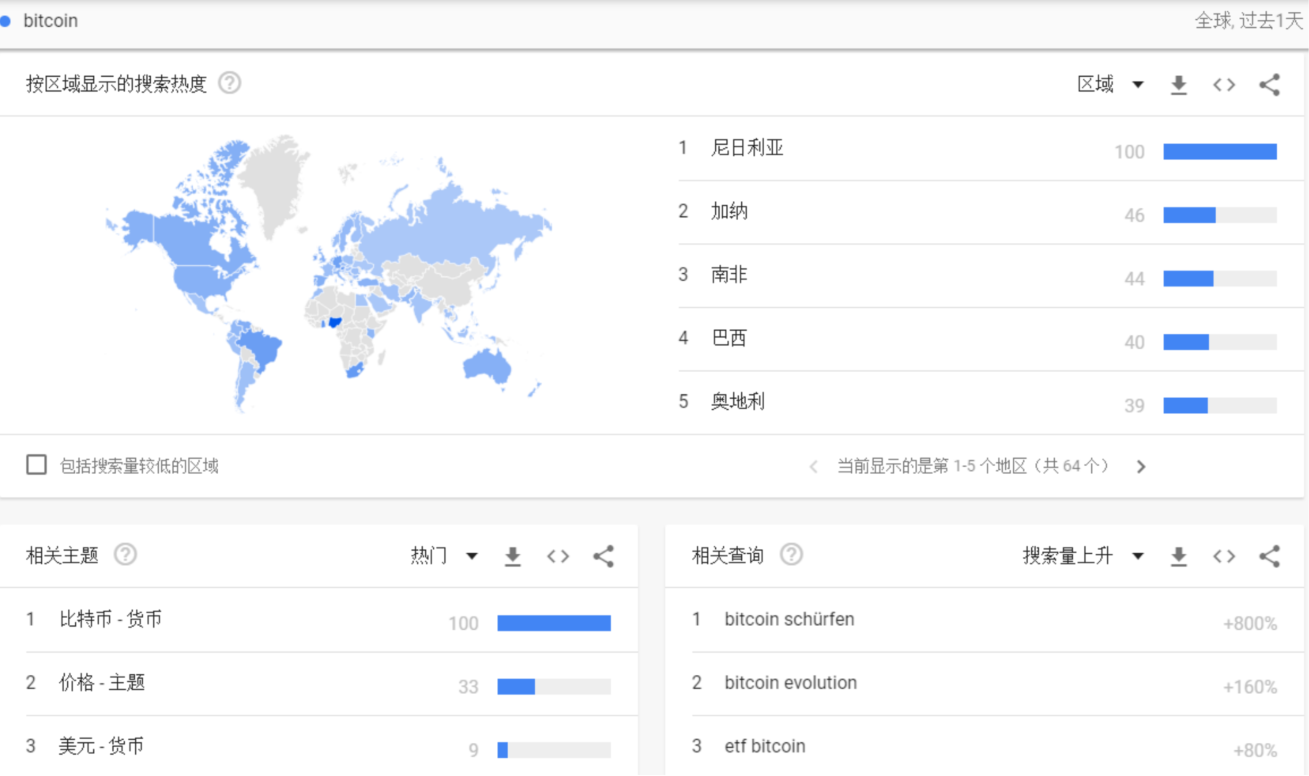Image resolution: width=1309 pixels, height=776 pixels.
Task: Open embed code for 相关查询 panel
Action: pyautogui.click(x=1224, y=556)
